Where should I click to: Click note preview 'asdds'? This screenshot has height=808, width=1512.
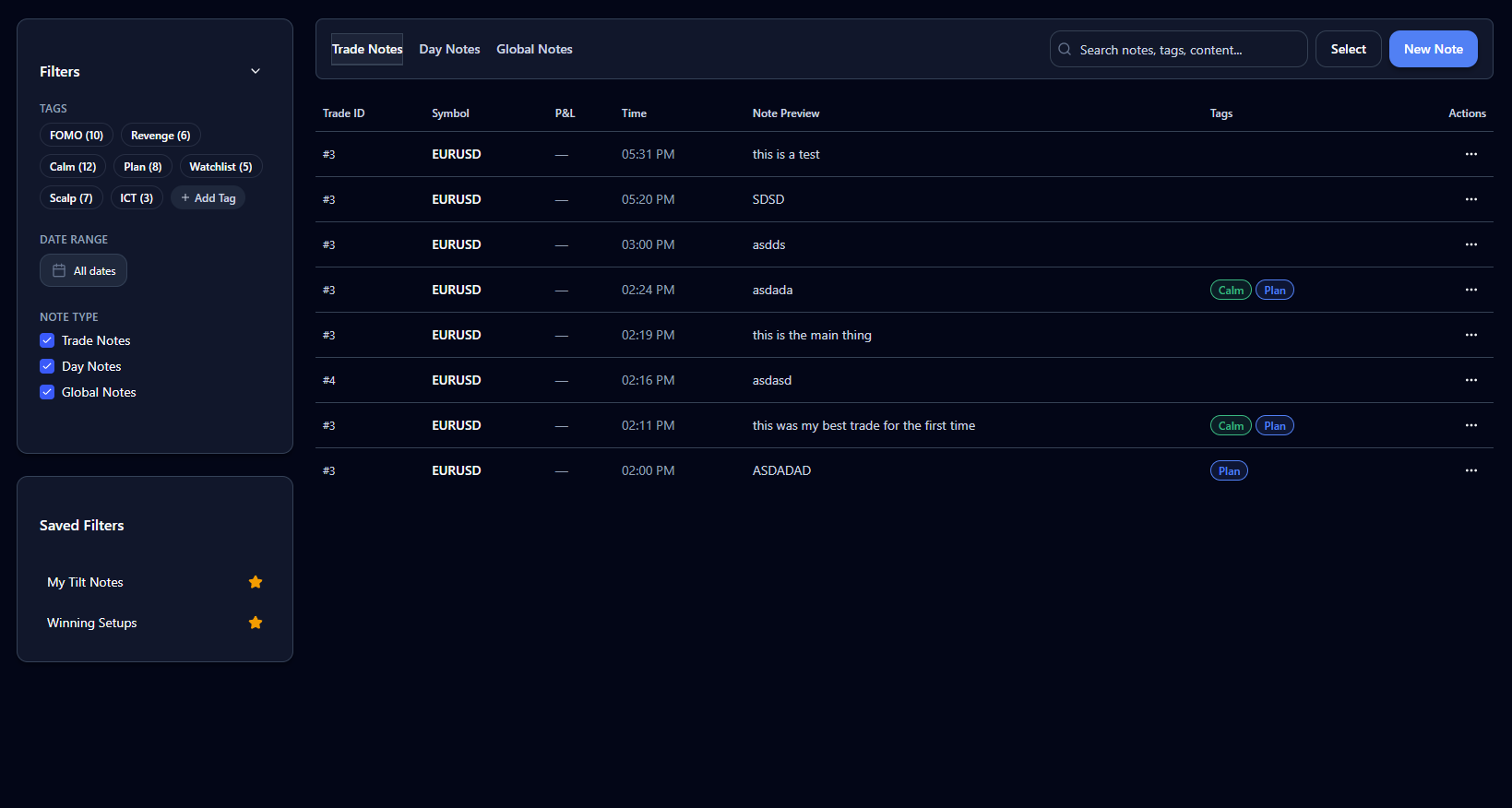pos(768,244)
